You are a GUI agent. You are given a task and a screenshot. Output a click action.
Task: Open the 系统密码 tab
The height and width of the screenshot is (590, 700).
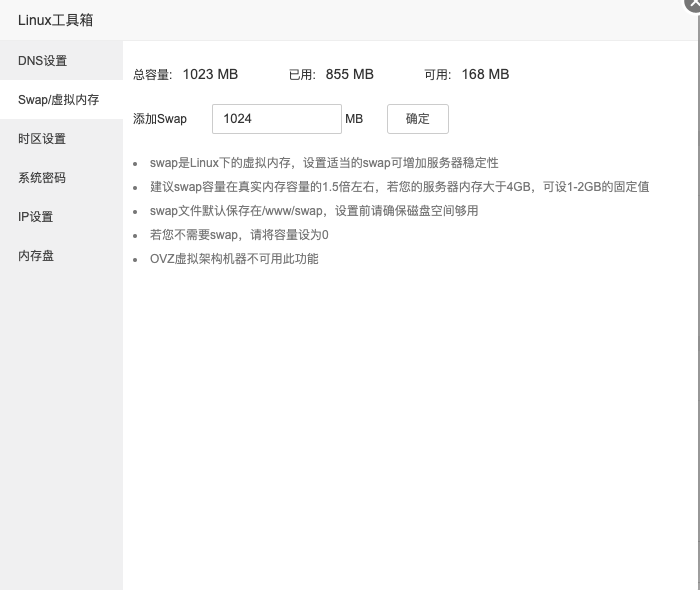point(61,178)
